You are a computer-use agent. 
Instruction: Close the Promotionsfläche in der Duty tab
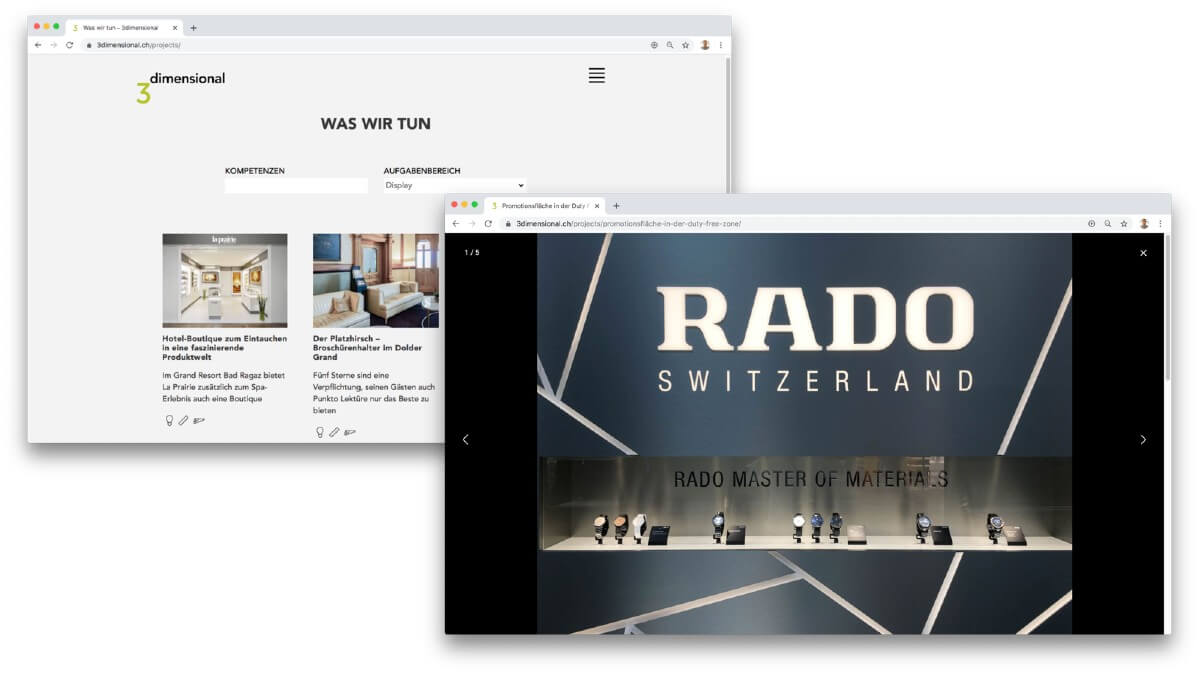point(597,206)
